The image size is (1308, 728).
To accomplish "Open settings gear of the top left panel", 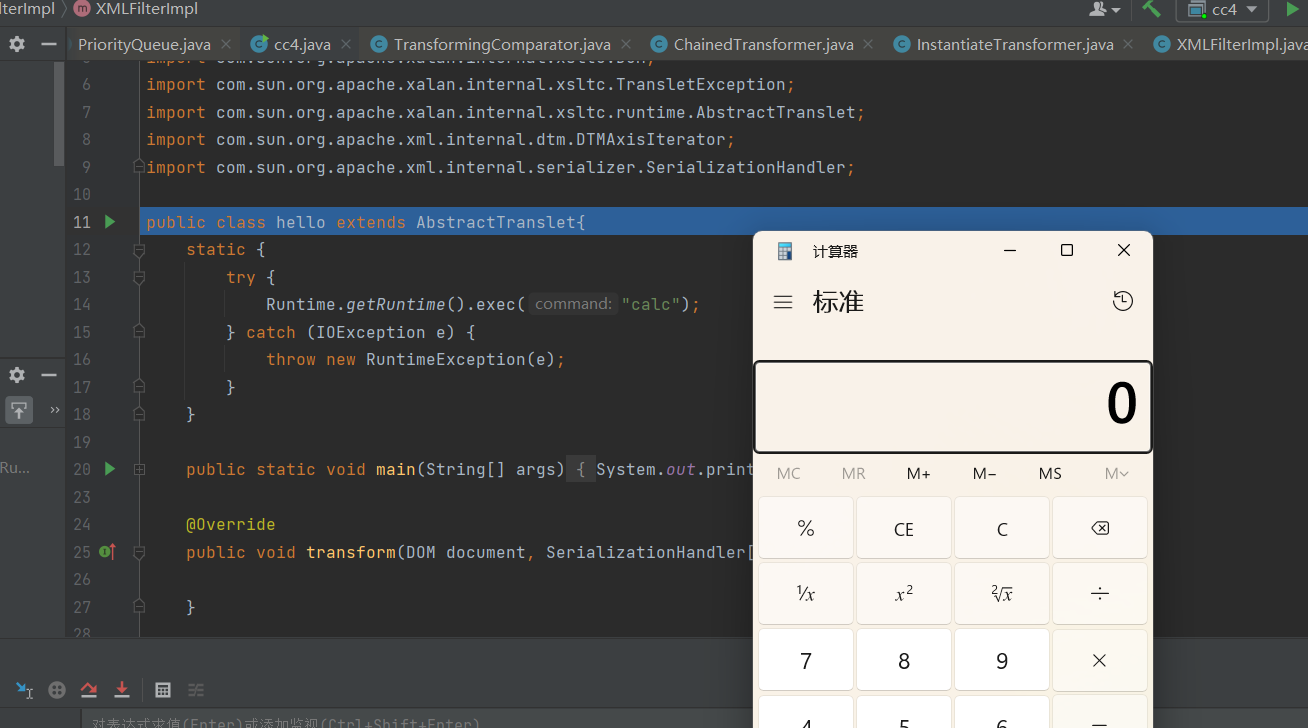I will (17, 44).
